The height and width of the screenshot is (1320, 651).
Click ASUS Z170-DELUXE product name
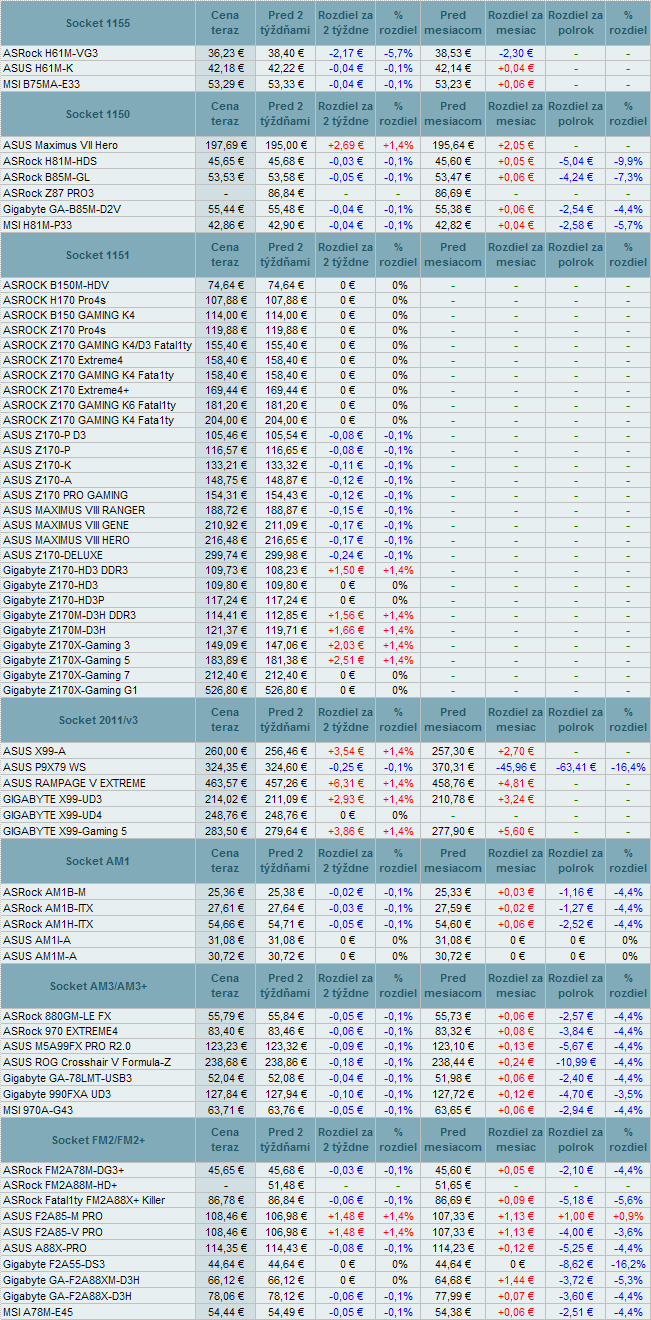[x=53, y=555]
